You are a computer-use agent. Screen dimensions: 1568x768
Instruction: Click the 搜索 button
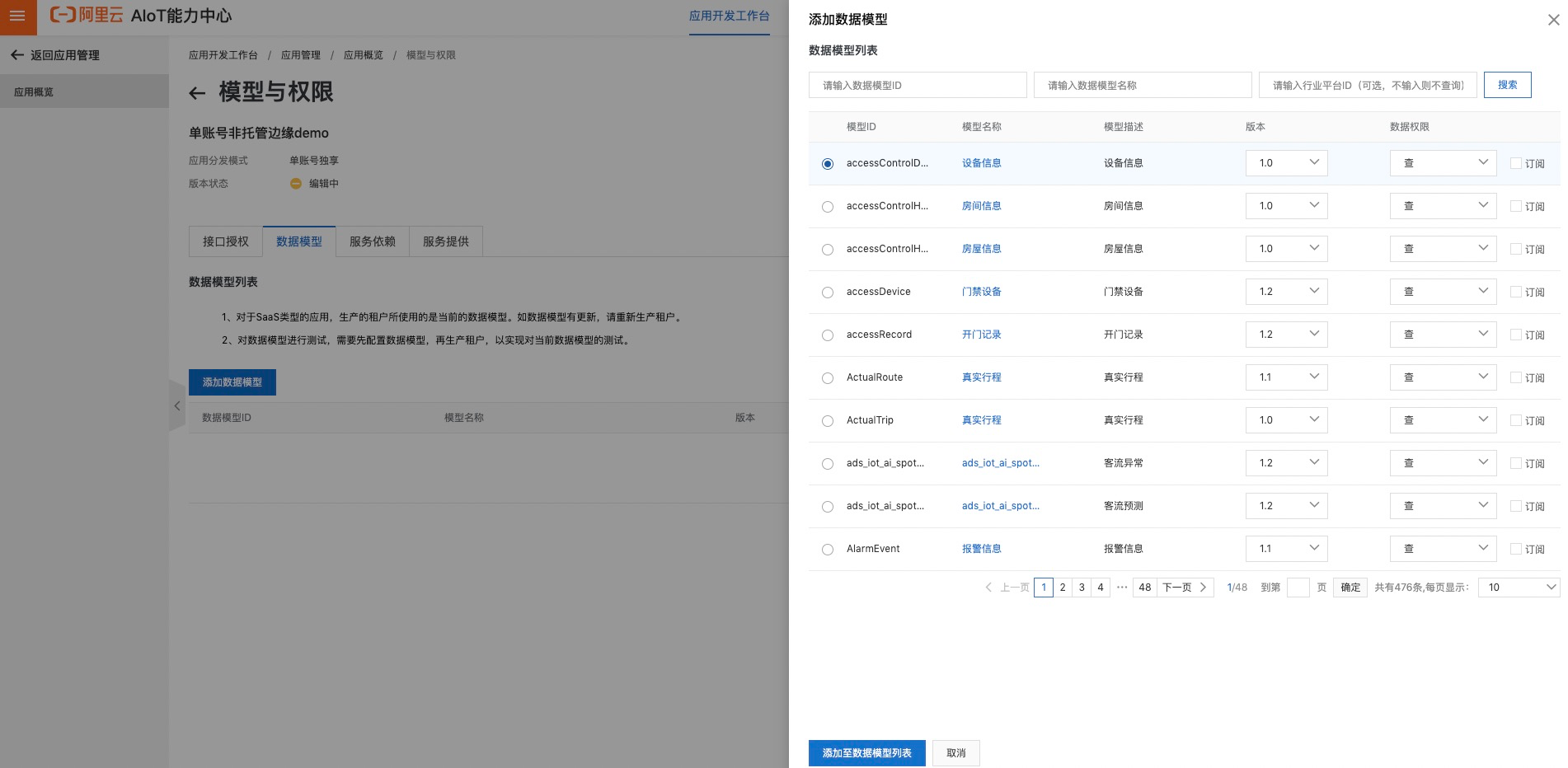pyautogui.click(x=1508, y=85)
